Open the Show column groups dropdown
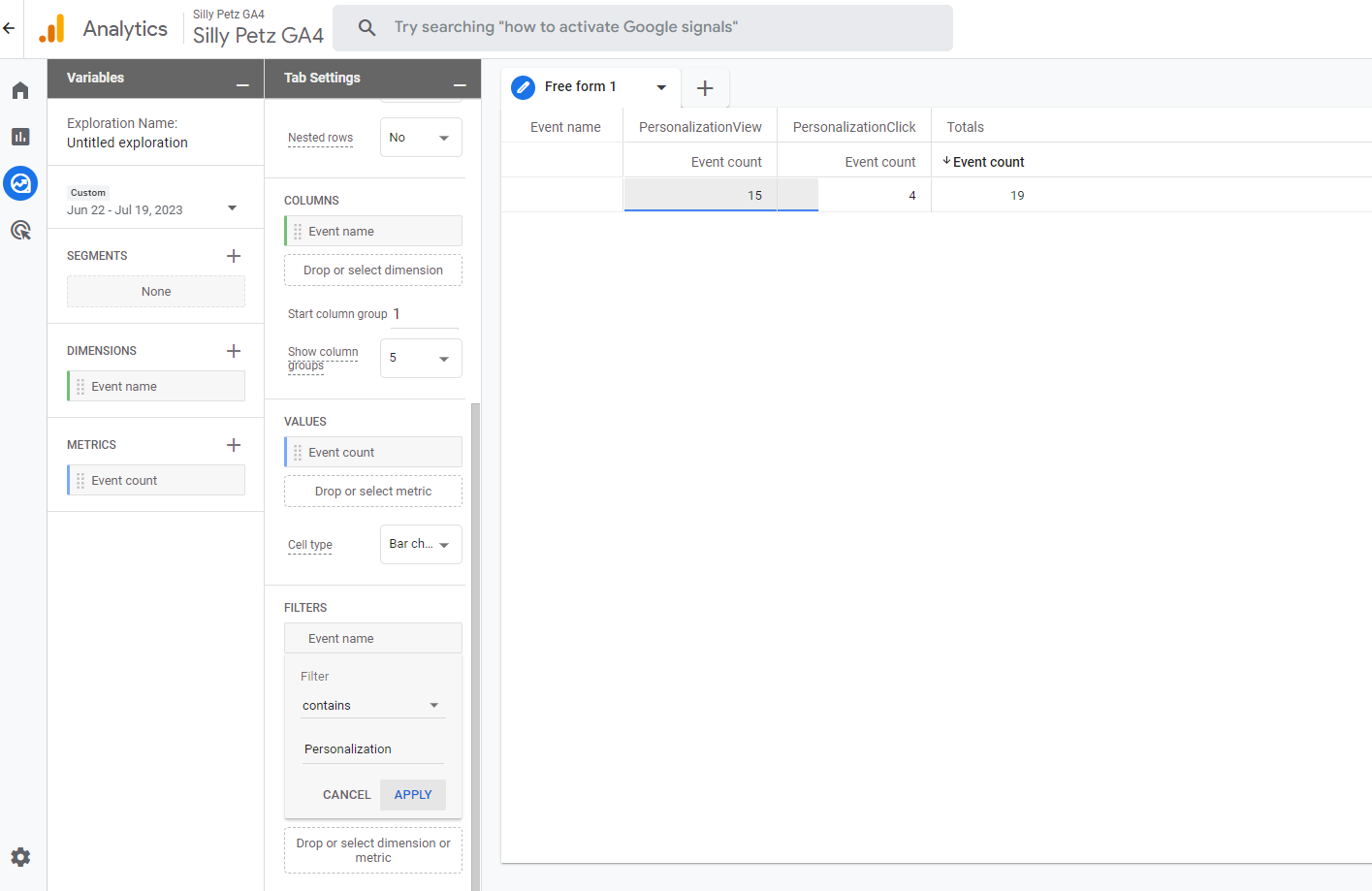1372x891 pixels. click(421, 358)
